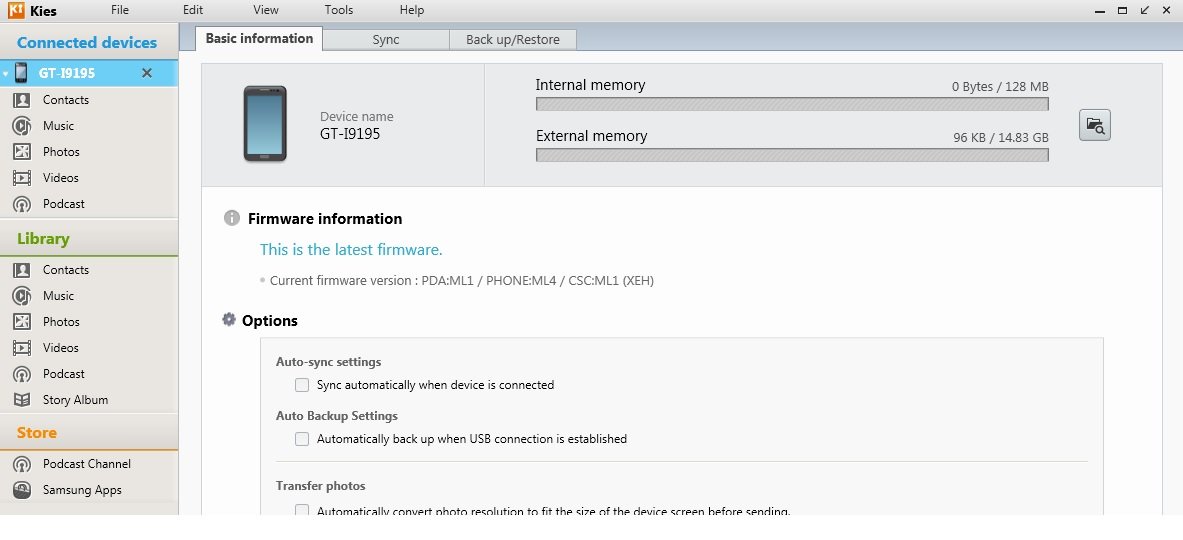
Task: Open Library Photos icon
Action: (22, 321)
